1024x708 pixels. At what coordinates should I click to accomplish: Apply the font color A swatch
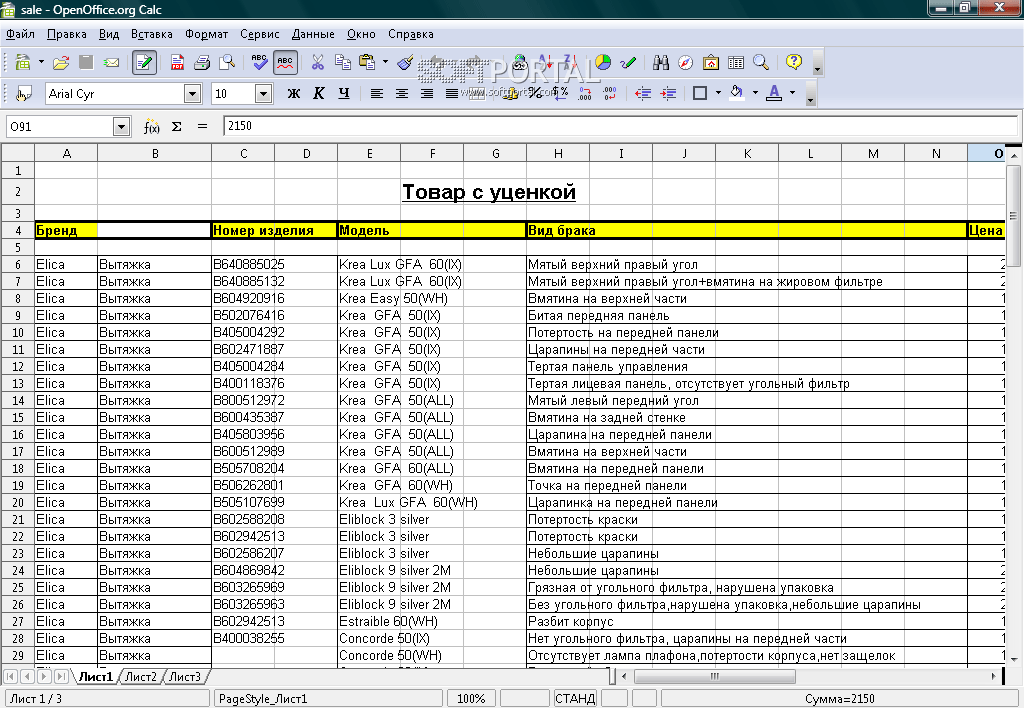click(775, 93)
